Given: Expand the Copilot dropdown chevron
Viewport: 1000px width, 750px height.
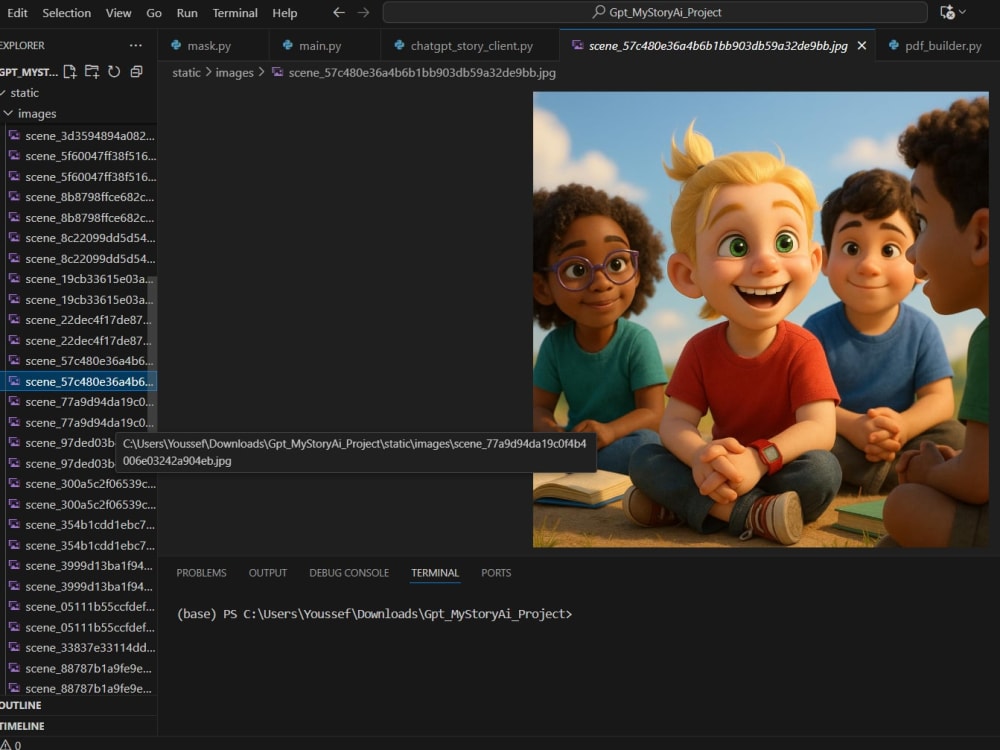Looking at the screenshot, I should [x=963, y=12].
